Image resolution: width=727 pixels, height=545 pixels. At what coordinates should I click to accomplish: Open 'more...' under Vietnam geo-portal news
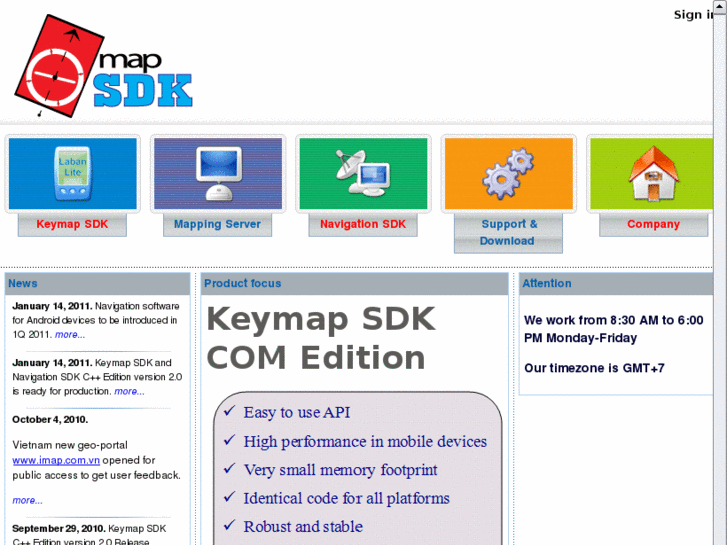27,500
